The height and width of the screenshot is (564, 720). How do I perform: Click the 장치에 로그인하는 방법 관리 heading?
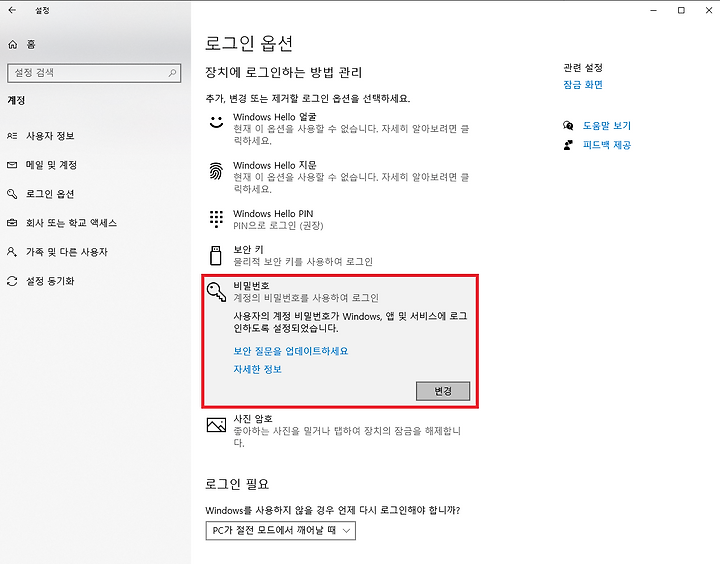pos(283,73)
